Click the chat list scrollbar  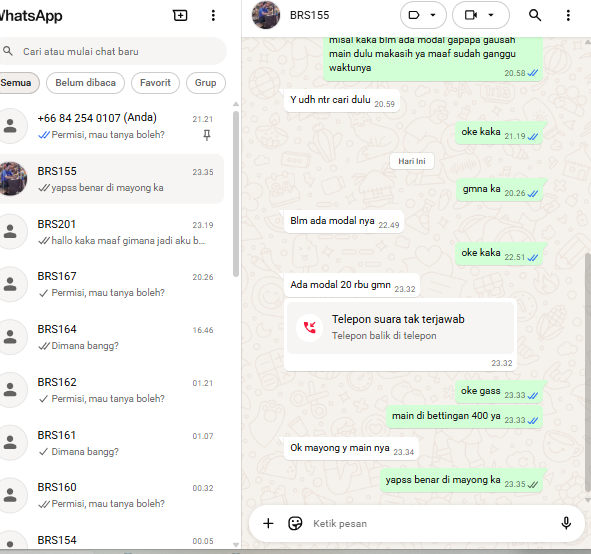click(236, 194)
